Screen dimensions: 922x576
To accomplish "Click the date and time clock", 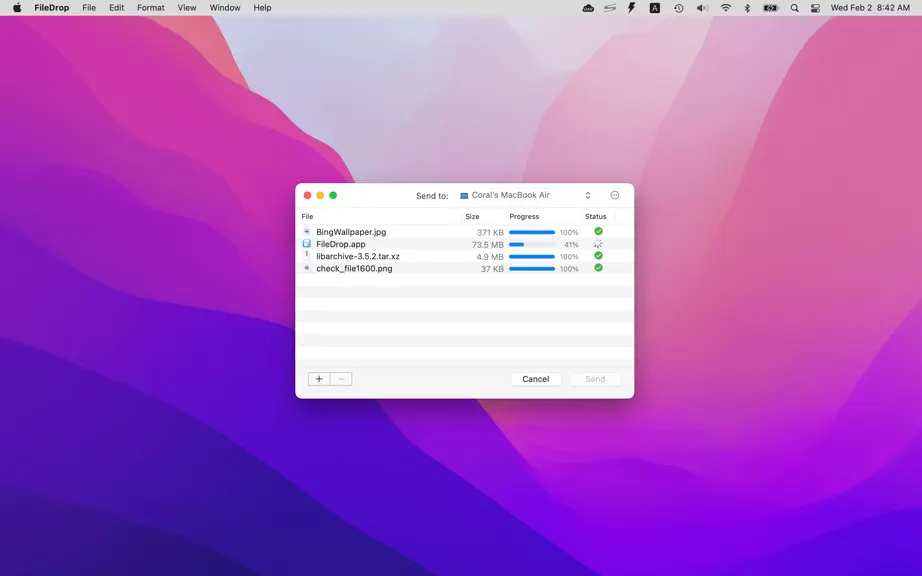I will (x=870, y=8).
